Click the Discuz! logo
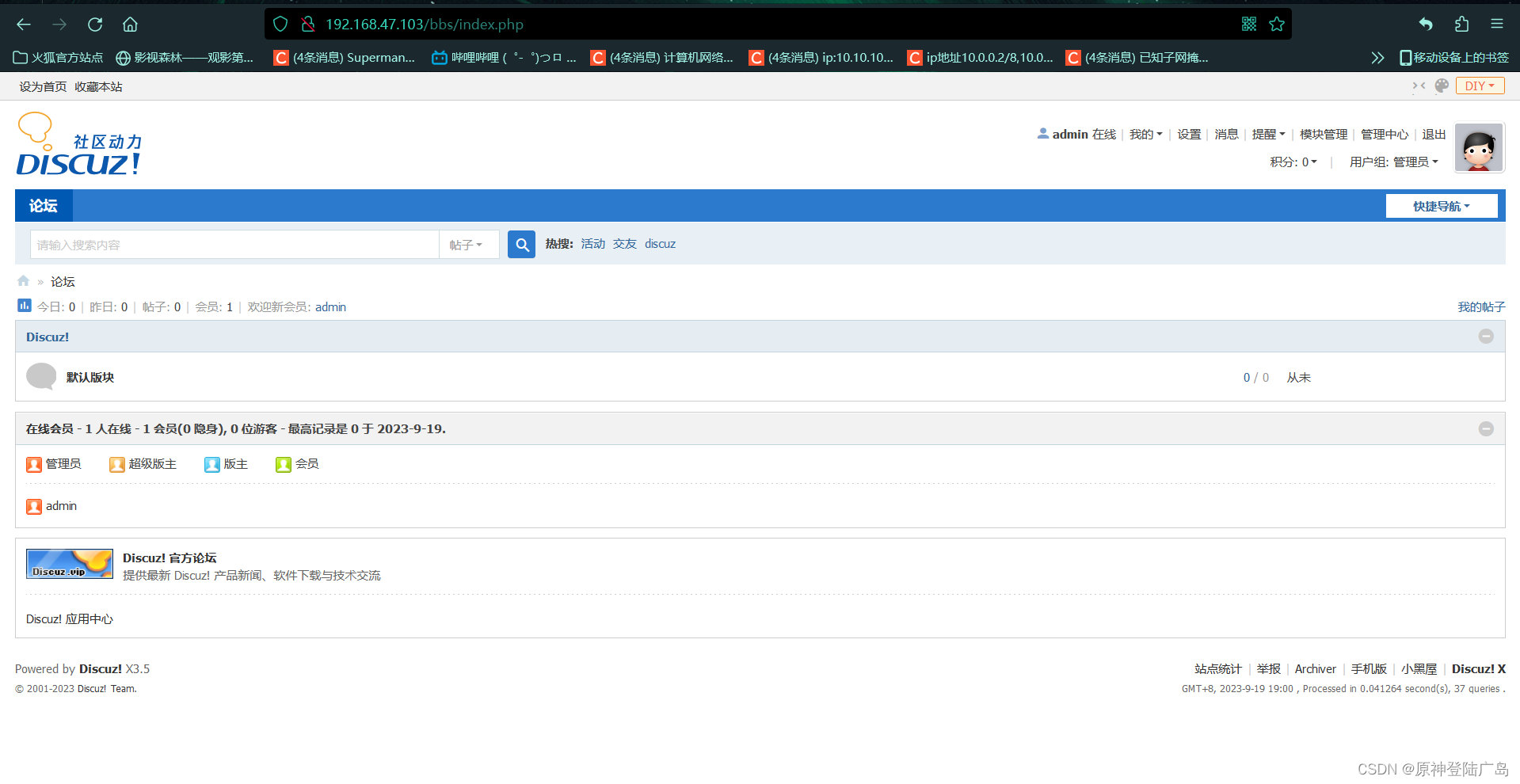 tap(79, 144)
